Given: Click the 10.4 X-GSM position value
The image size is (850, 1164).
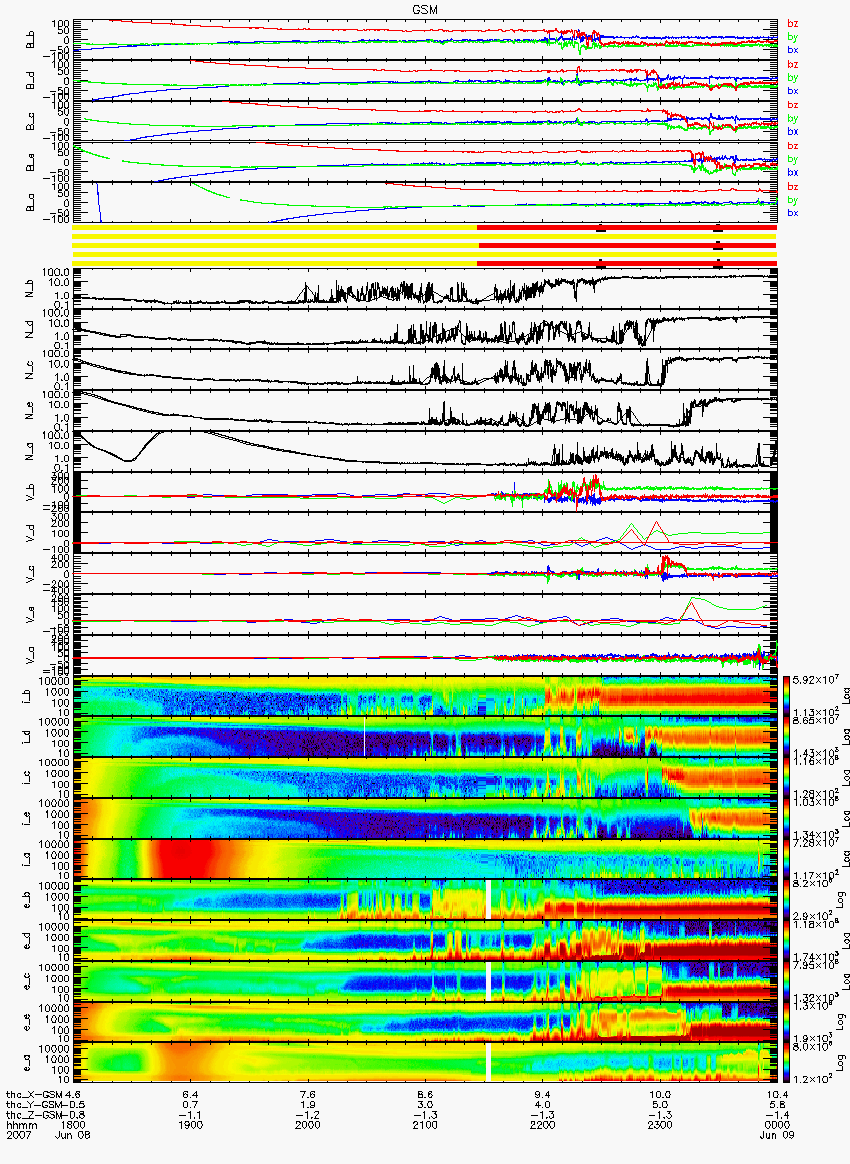Looking at the screenshot, I should pyautogui.click(x=777, y=1094).
